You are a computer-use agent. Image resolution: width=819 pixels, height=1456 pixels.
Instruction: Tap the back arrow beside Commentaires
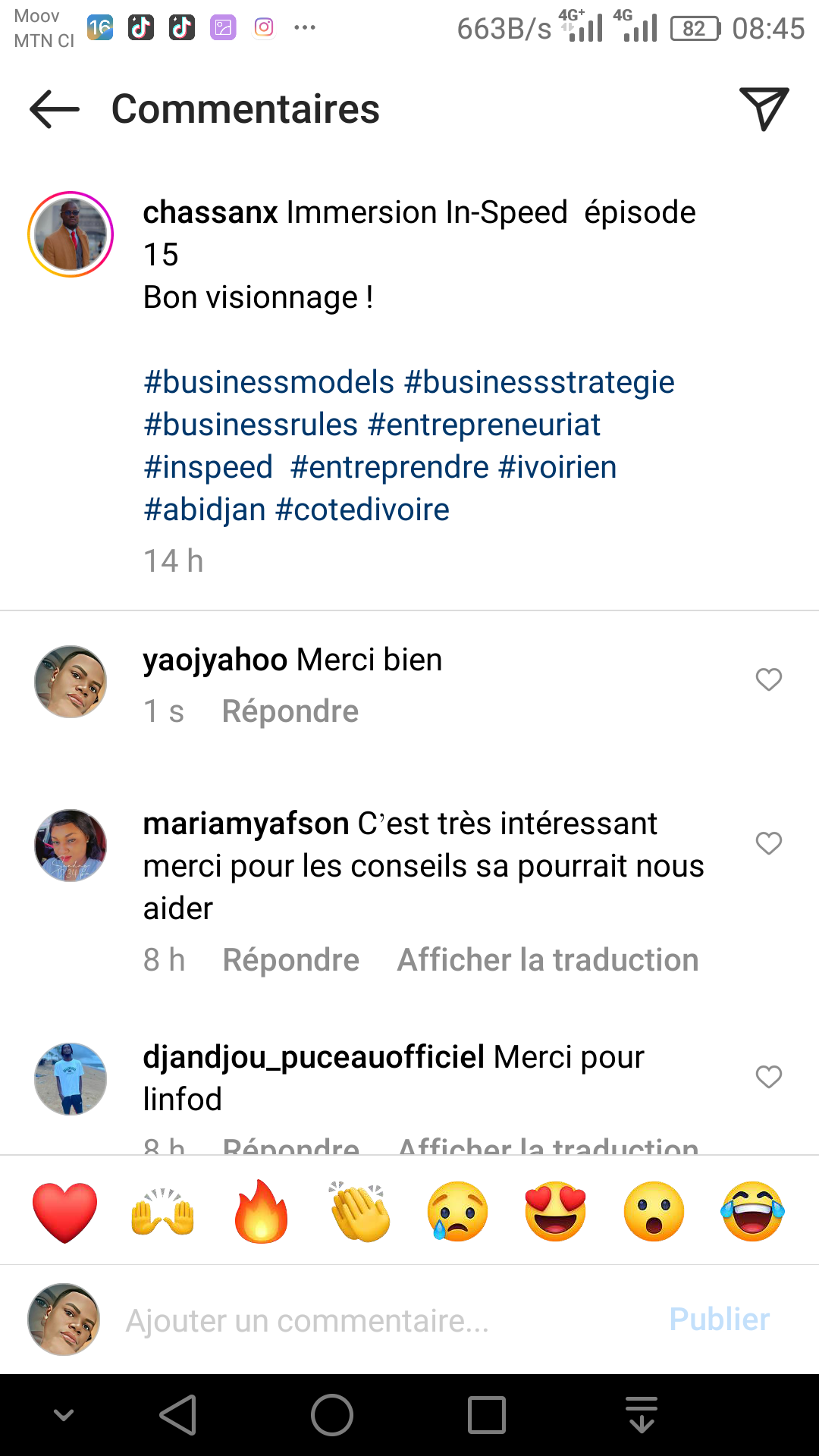[54, 109]
